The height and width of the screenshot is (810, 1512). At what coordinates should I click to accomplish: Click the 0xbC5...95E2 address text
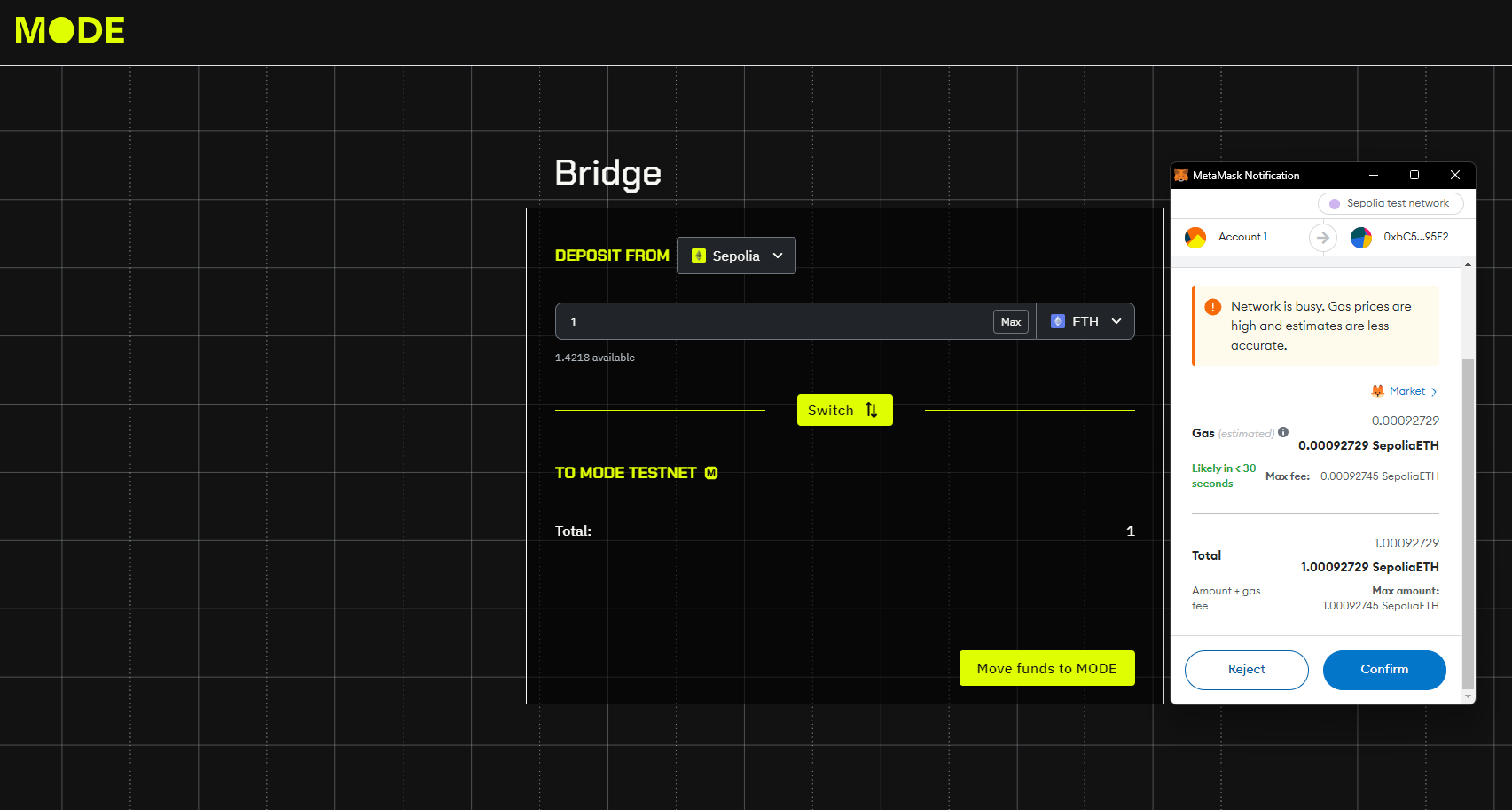coord(1416,237)
